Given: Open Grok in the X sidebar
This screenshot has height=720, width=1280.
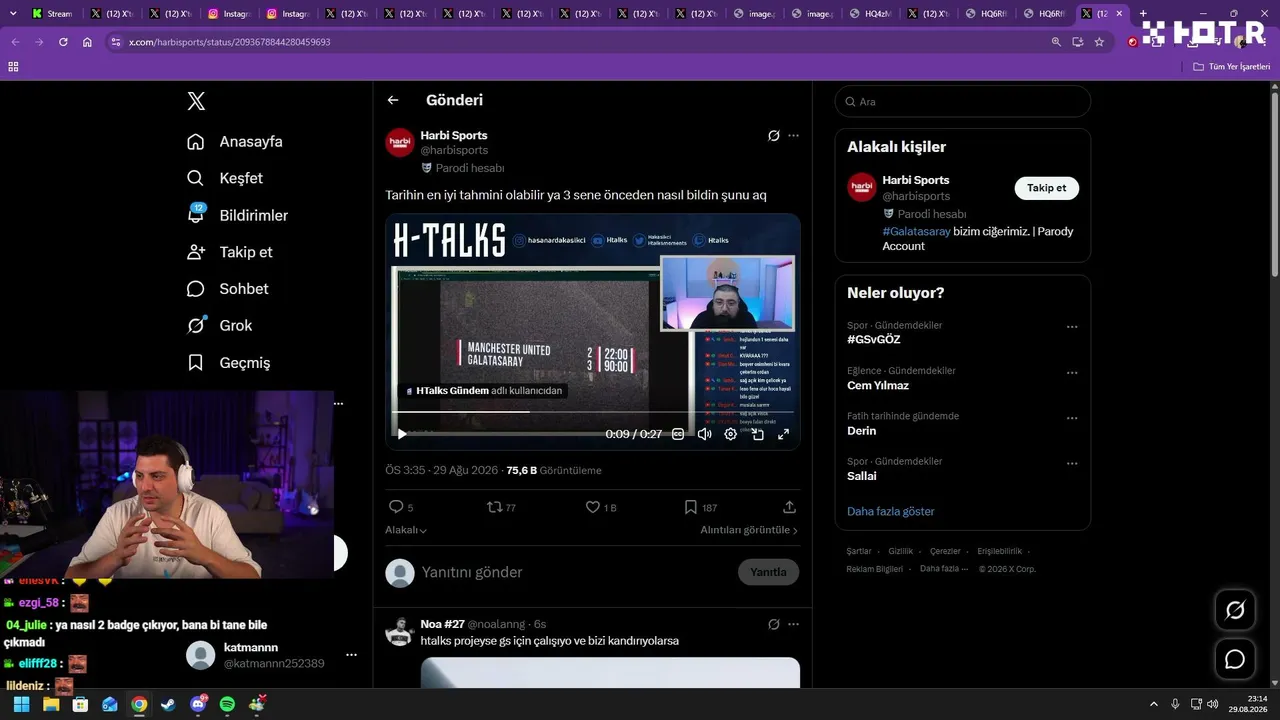Looking at the screenshot, I should point(220,326).
